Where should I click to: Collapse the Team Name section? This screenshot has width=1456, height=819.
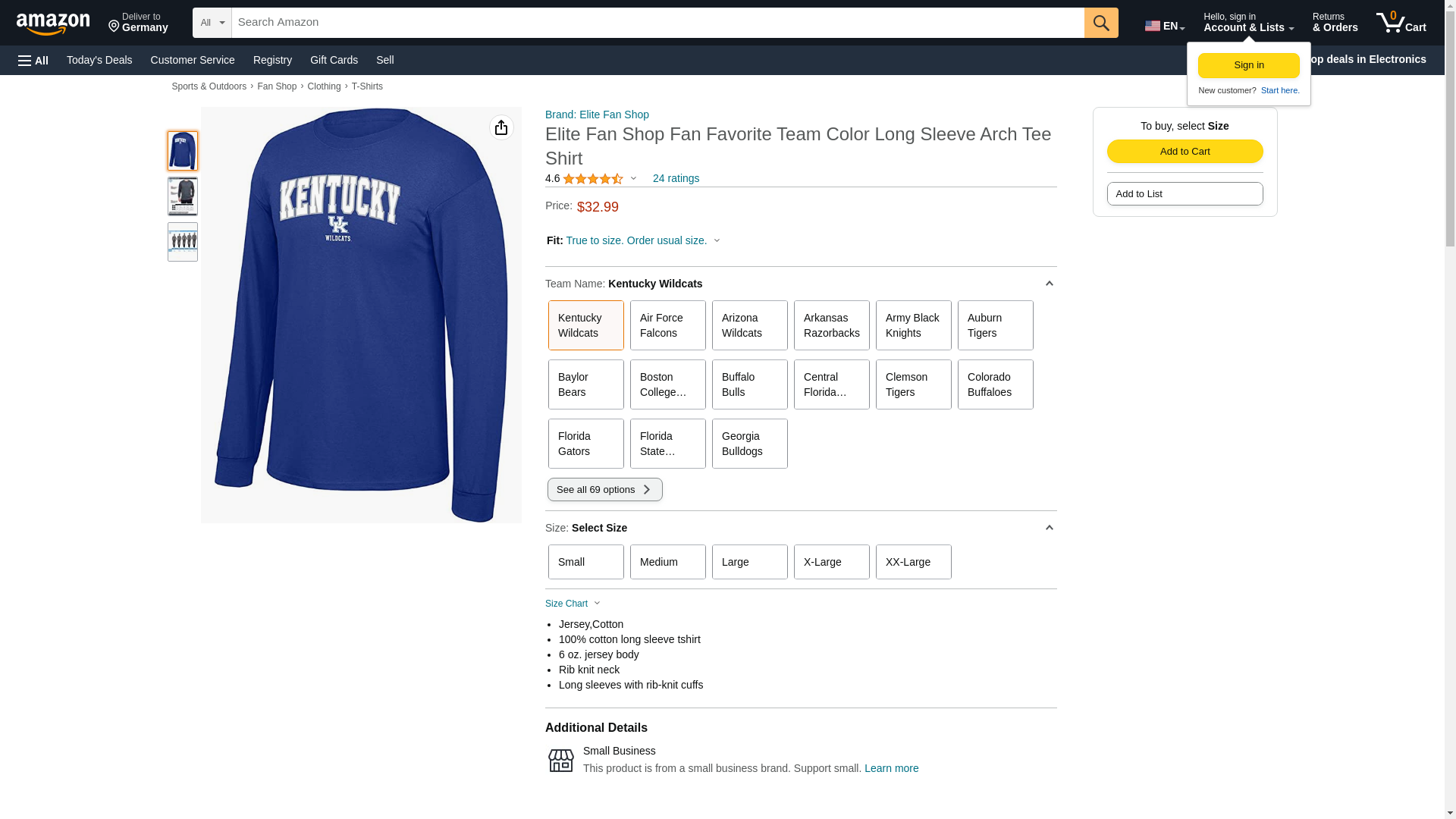pos(1049,284)
